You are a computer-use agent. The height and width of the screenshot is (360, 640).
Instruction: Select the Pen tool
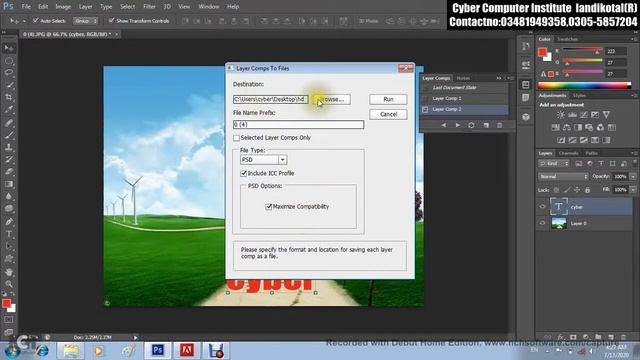(x=9, y=222)
